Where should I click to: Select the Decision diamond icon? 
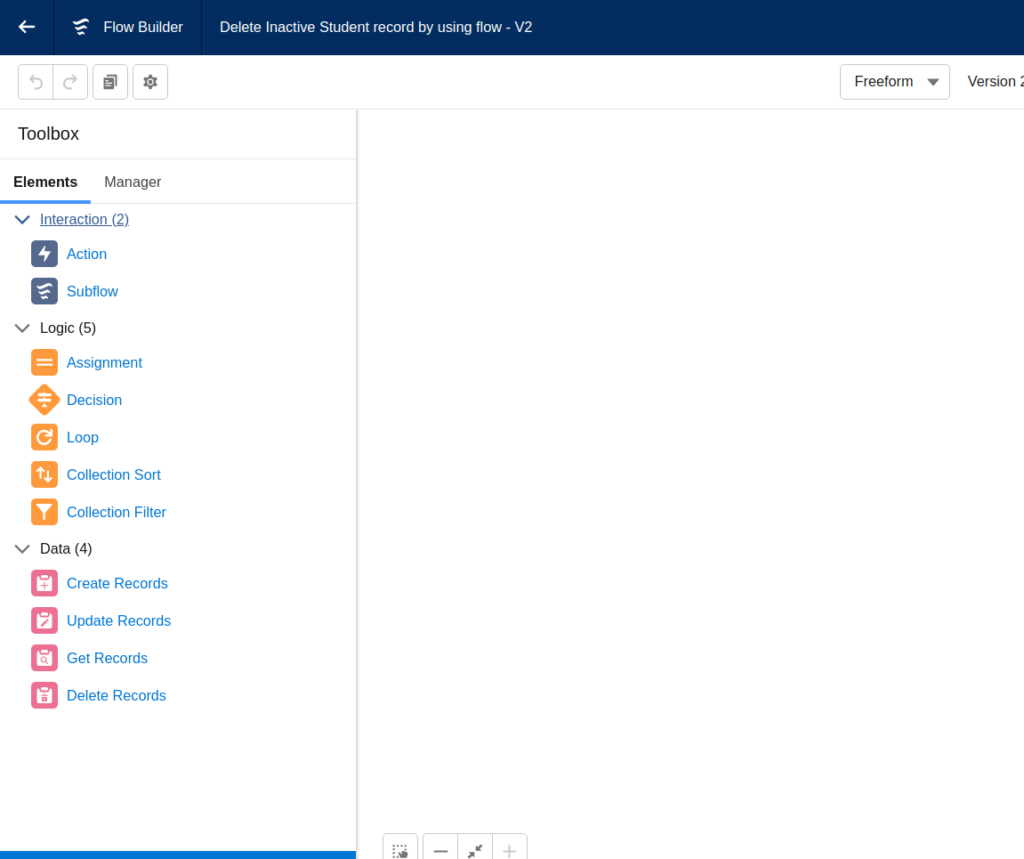pos(44,400)
